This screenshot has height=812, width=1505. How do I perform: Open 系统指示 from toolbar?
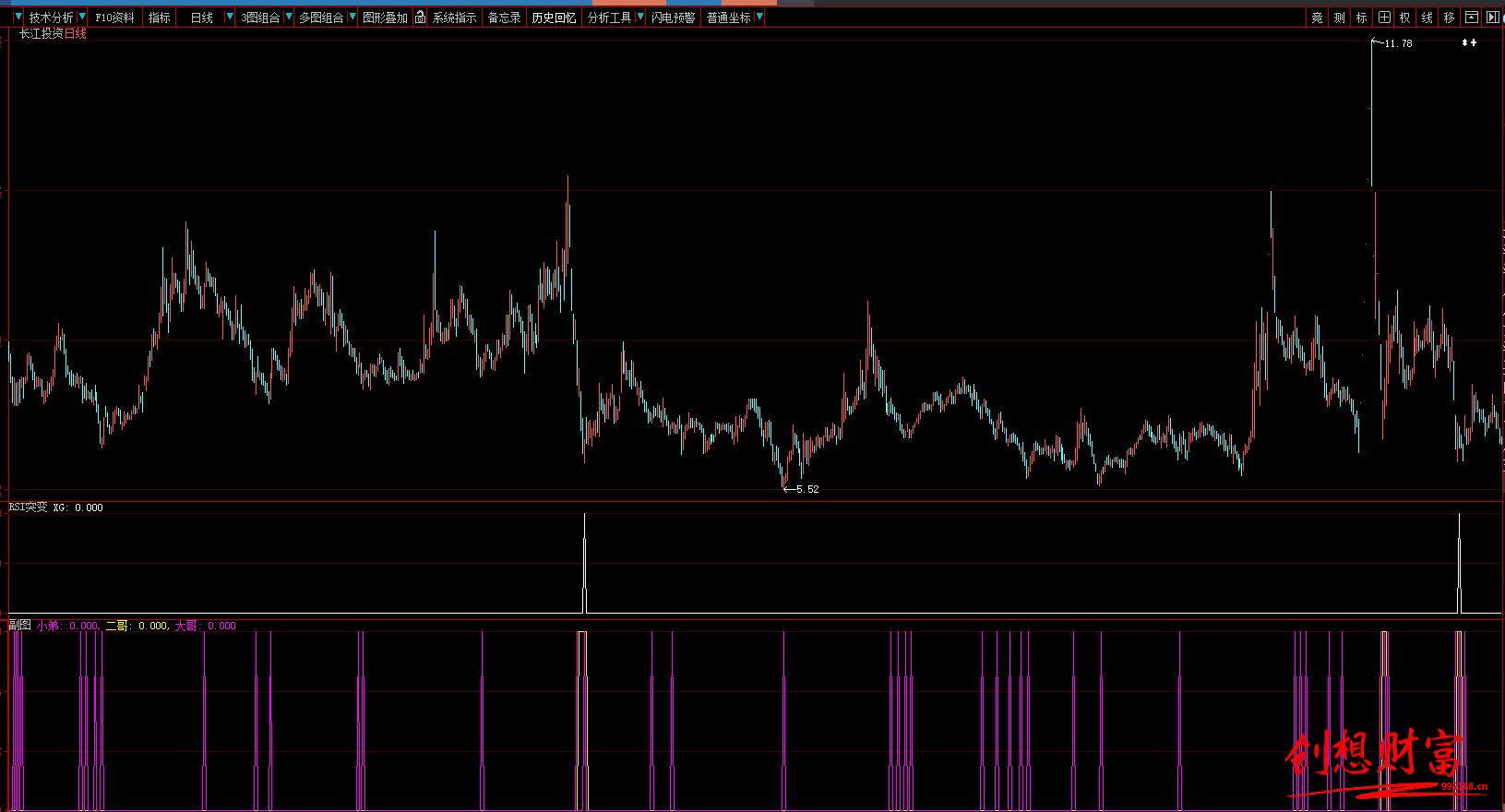coord(454,18)
